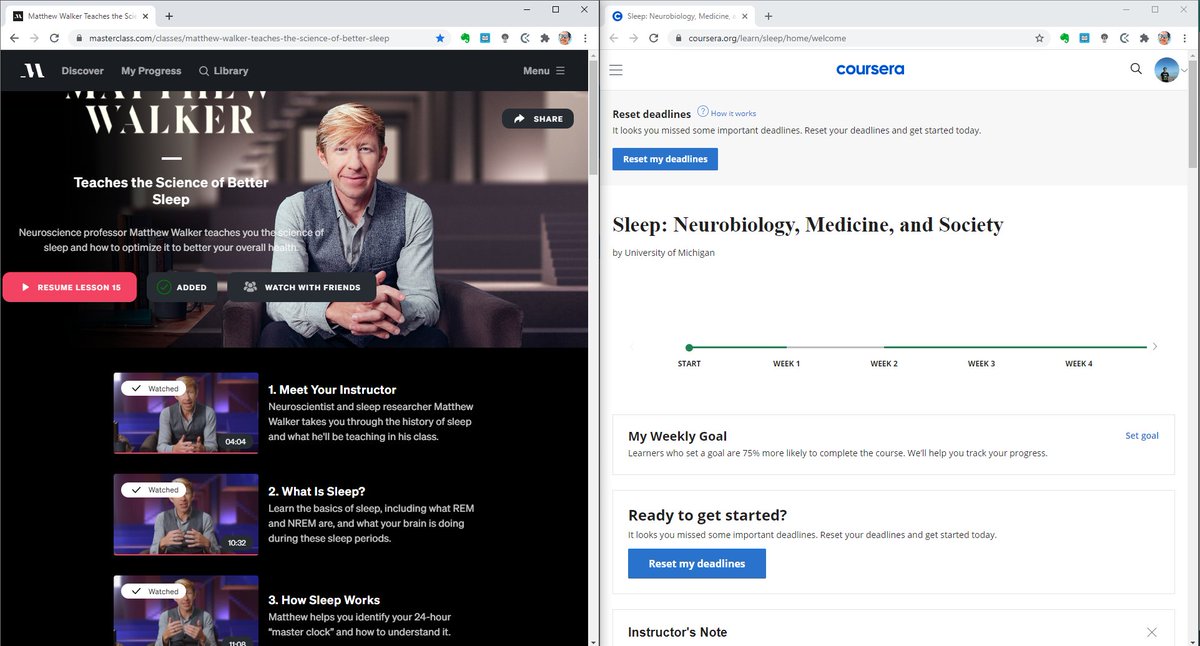This screenshot has height=646, width=1200.
Task: Click WATCH WITH FRIENDS button
Action: pos(302,287)
